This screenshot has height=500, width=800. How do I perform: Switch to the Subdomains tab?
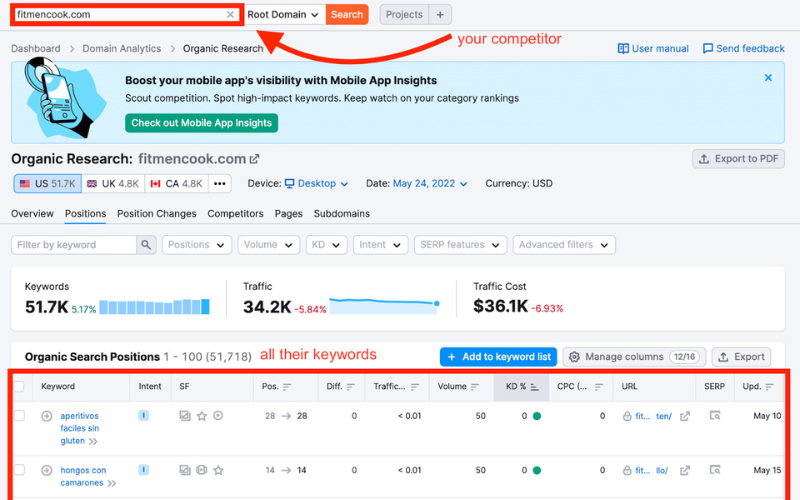pyautogui.click(x=341, y=214)
